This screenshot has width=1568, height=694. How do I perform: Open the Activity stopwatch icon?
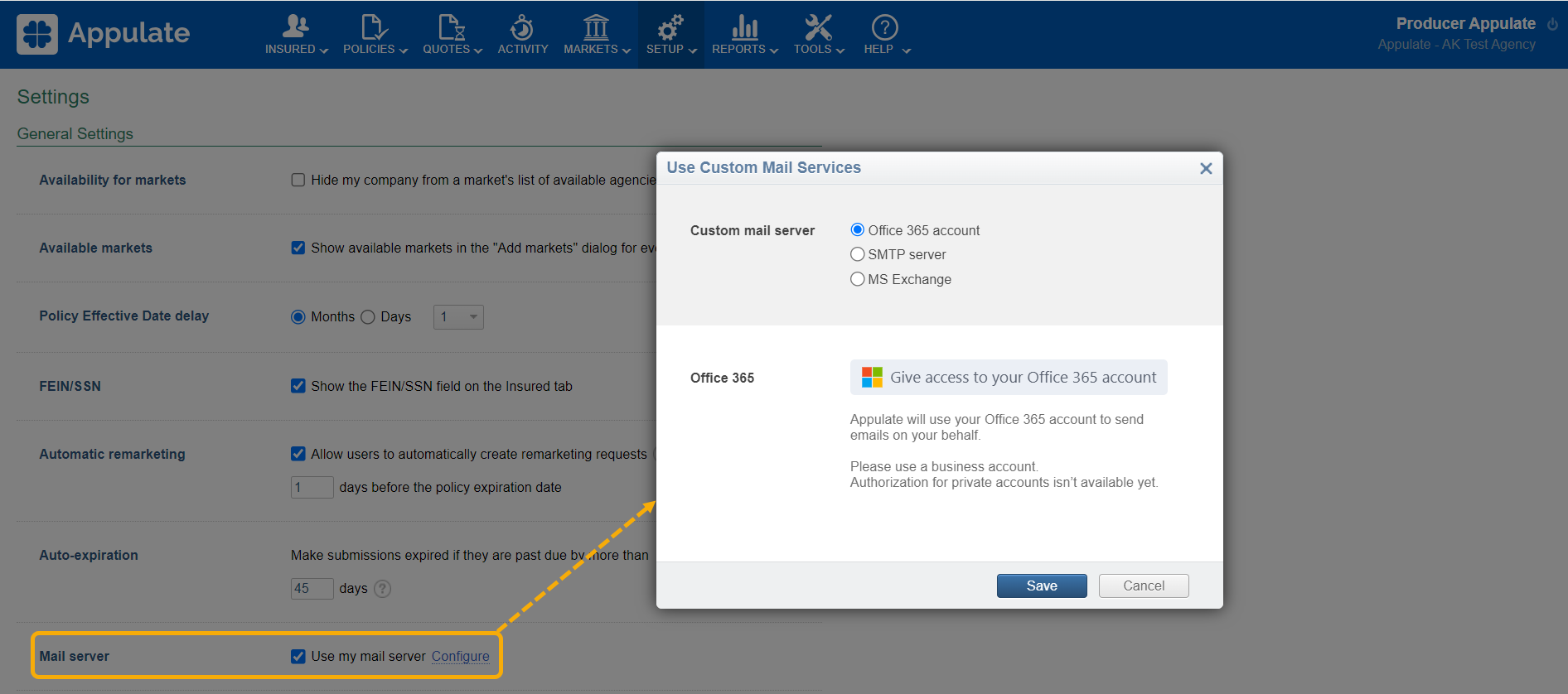click(521, 27)
